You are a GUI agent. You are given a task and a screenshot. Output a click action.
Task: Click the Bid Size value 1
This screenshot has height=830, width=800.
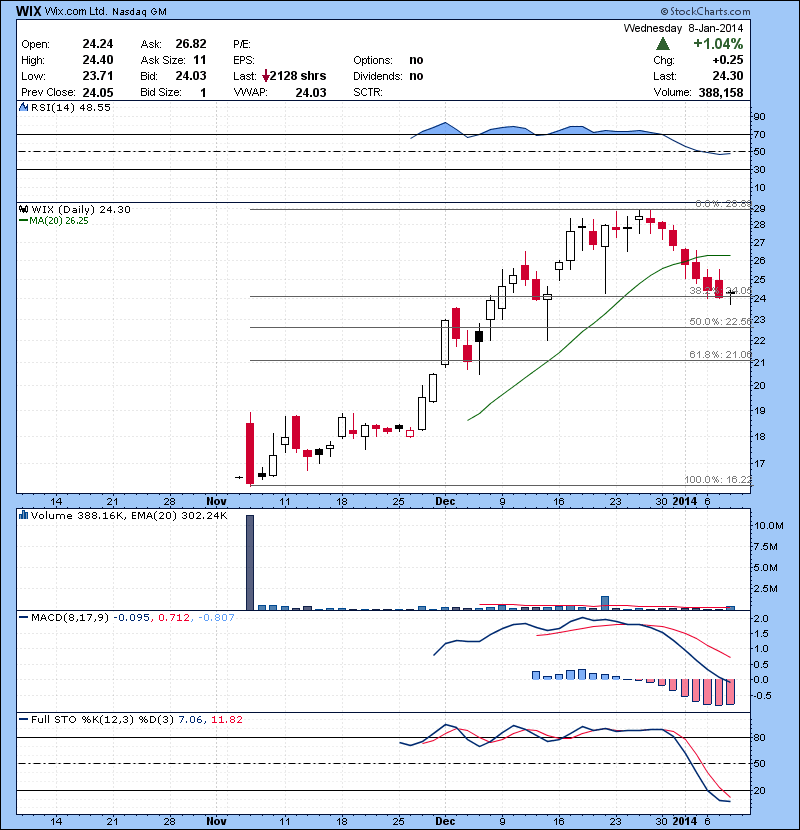(x=203, y=93)
